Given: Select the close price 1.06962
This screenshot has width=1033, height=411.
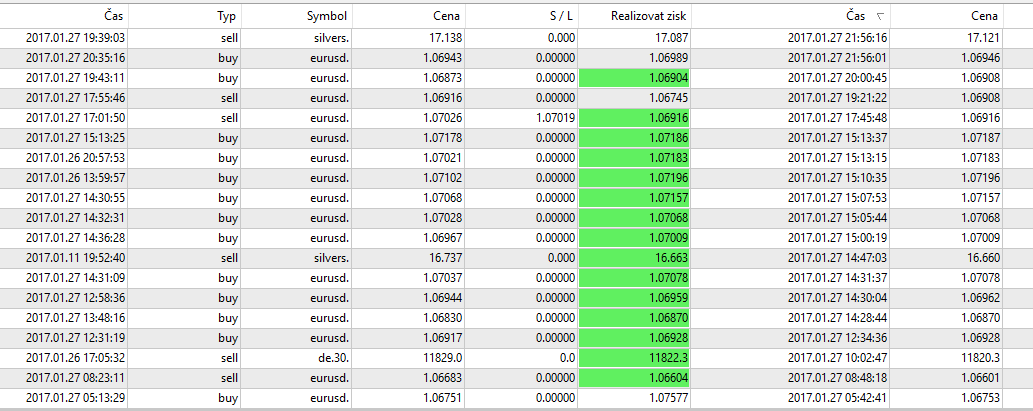Looking at the screenshot, I should 980,299.
